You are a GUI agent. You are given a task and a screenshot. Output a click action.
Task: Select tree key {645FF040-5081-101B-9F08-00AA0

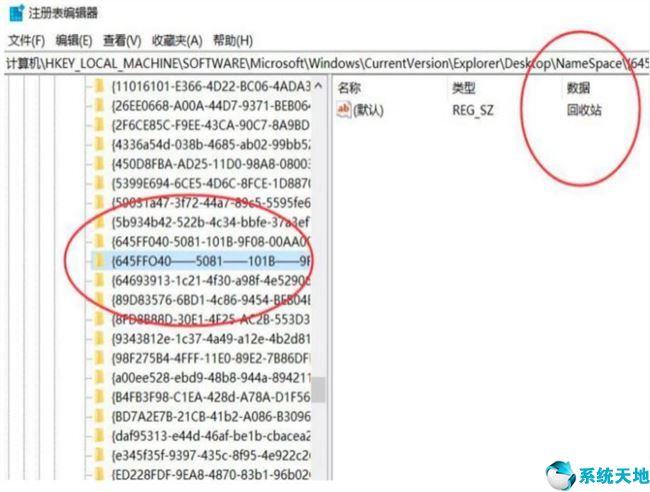tap(211, 241)
